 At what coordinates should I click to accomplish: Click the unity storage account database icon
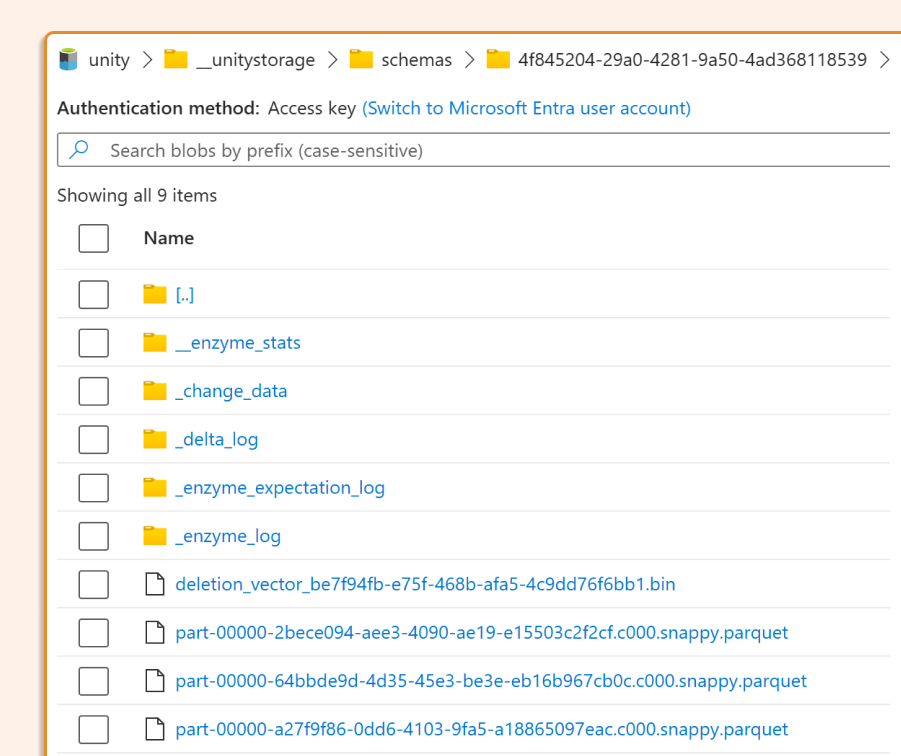[x=66, y=59]
